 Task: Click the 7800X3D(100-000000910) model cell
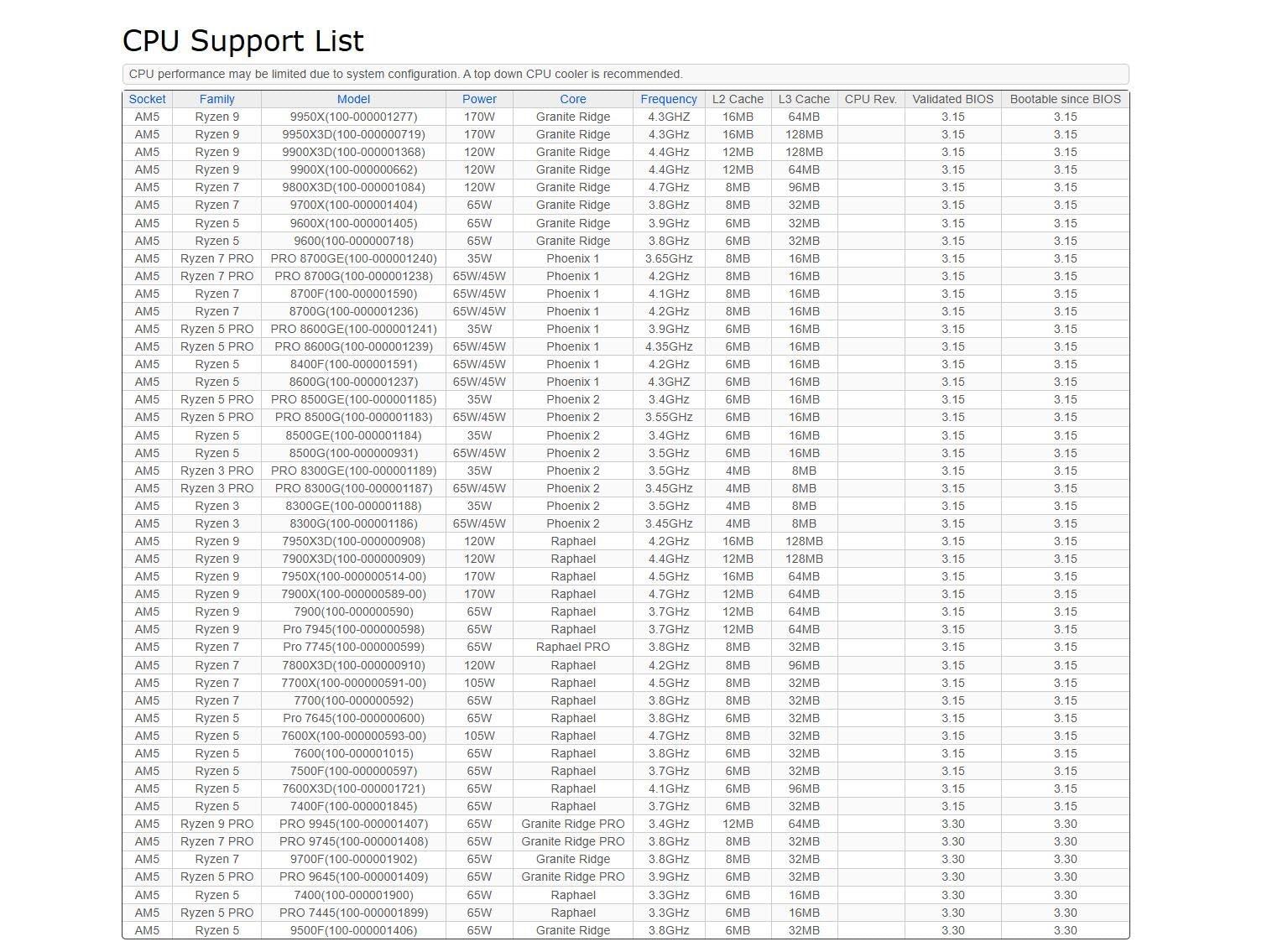[353, 665]
